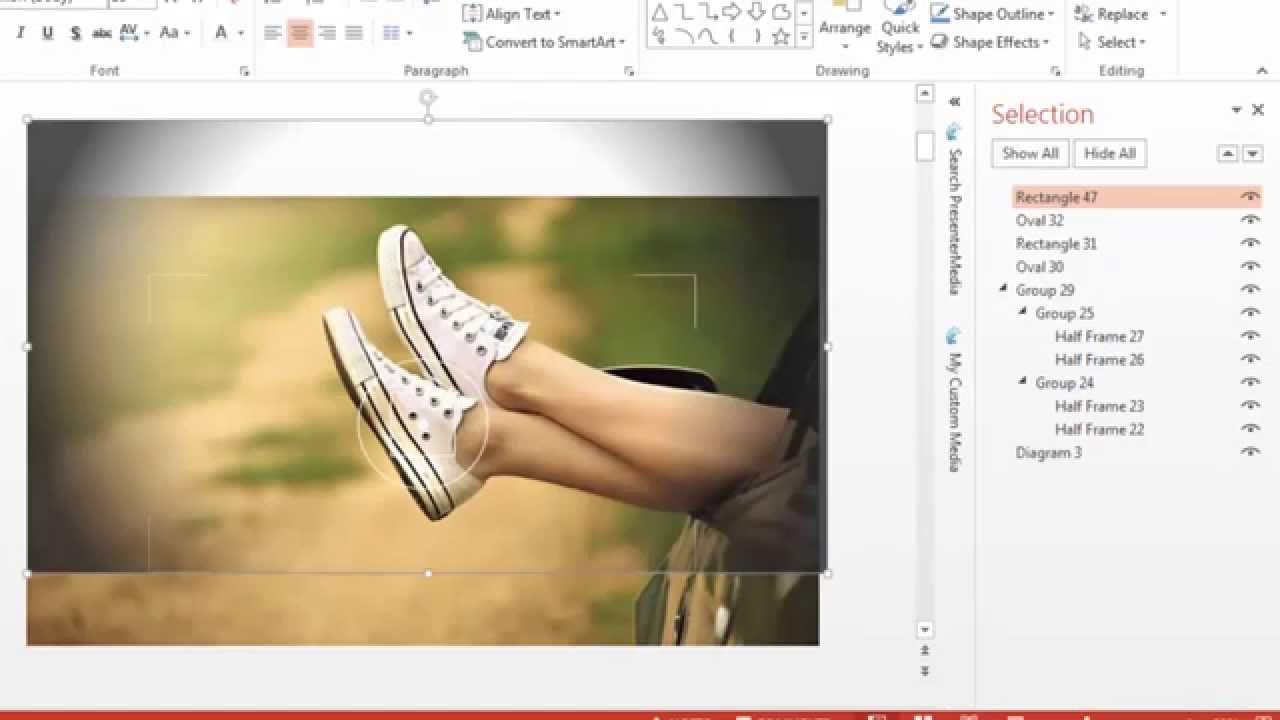
Task: Open character spacing AV options
Action: (133, 33)
